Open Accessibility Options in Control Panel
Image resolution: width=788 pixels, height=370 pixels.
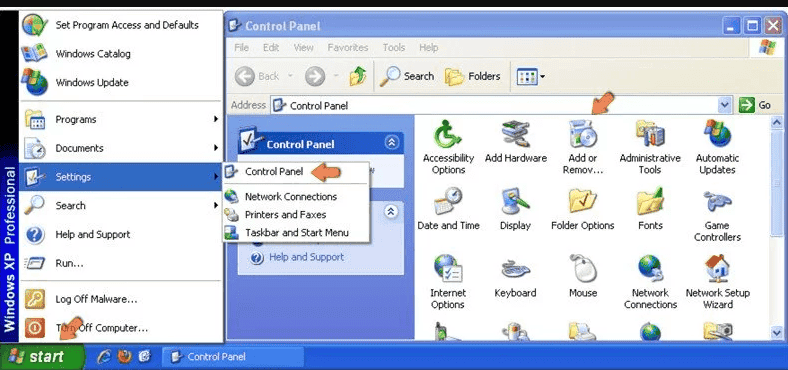pos(448,147)
